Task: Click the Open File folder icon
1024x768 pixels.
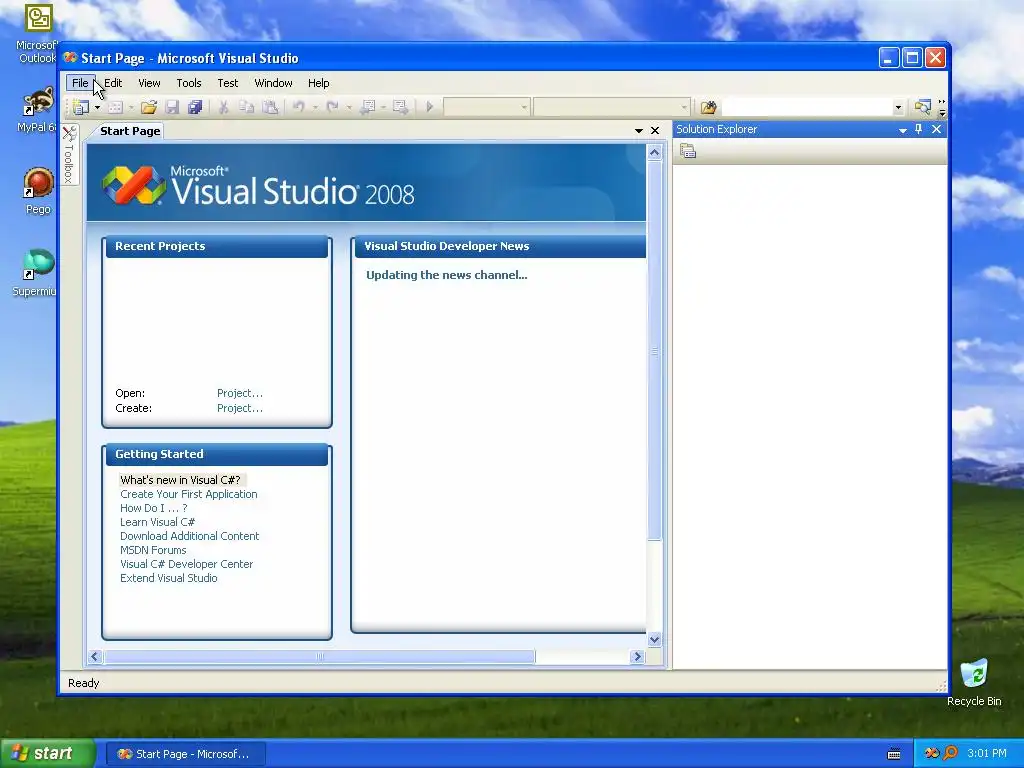Action: [149, 107]
